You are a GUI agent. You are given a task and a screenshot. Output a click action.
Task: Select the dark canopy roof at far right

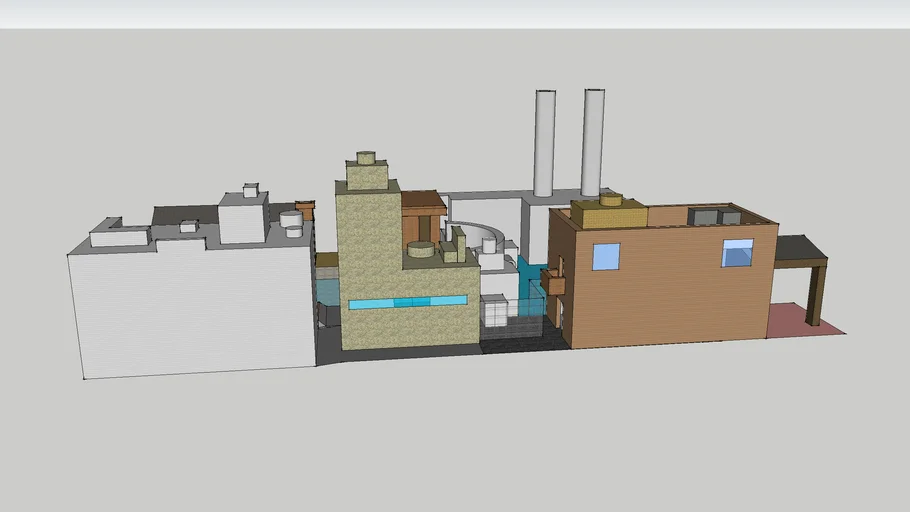tap(800, 249)
